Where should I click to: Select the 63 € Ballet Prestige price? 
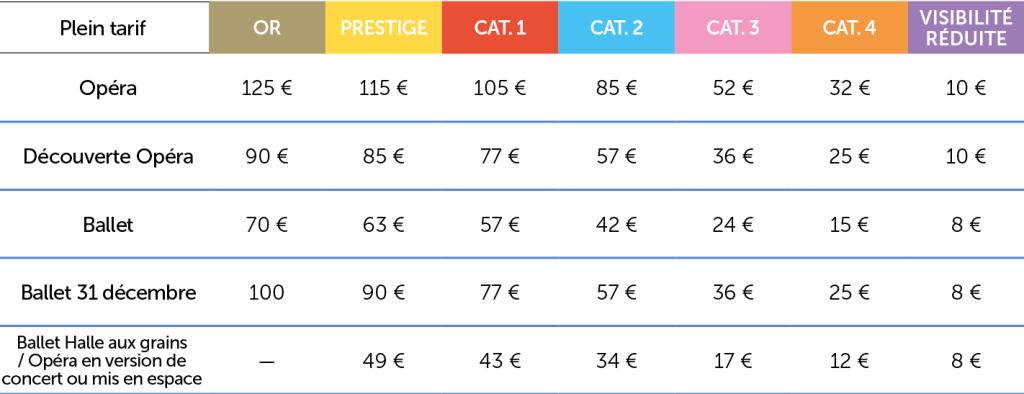point(383,225)
